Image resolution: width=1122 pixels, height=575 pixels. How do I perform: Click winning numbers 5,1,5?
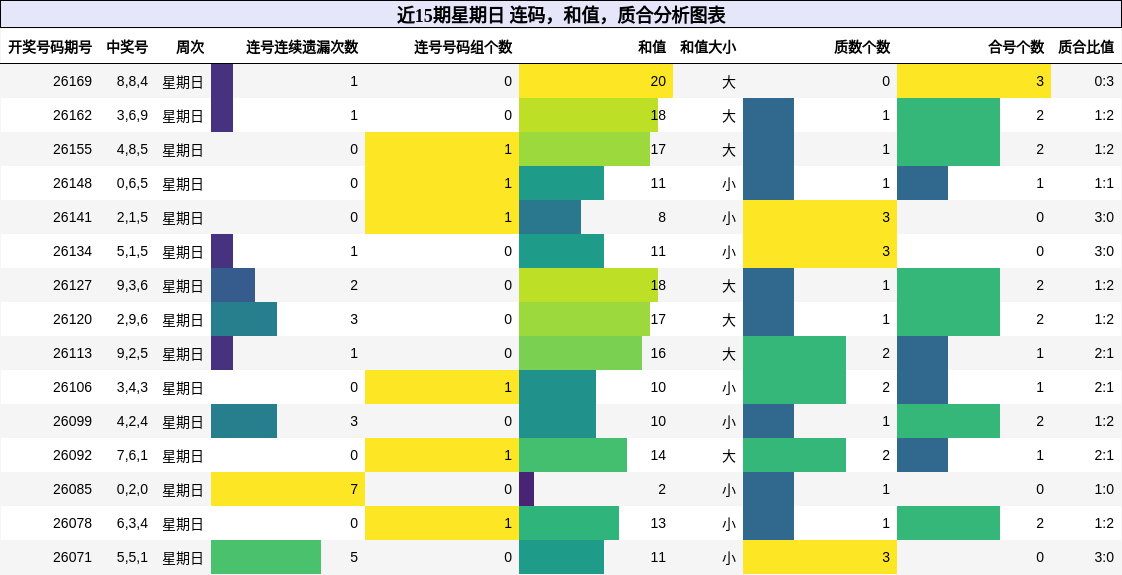click(x=132, y=251)
